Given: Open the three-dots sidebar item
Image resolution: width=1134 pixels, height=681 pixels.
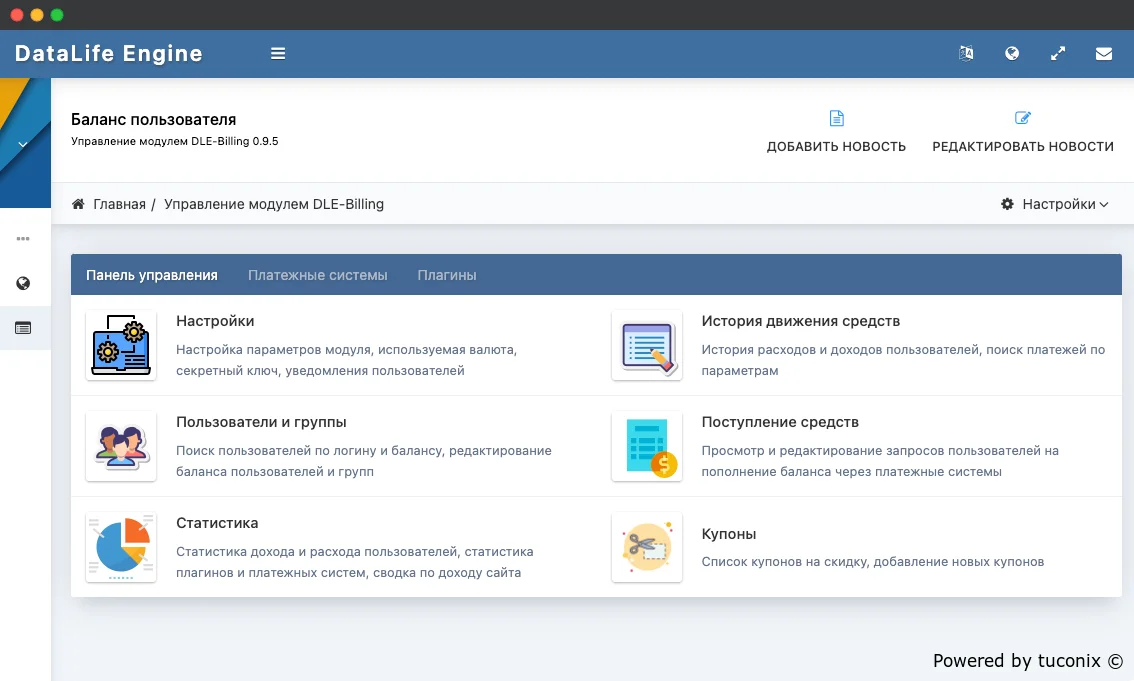Looking at the screenshot, I should [23, 239].
